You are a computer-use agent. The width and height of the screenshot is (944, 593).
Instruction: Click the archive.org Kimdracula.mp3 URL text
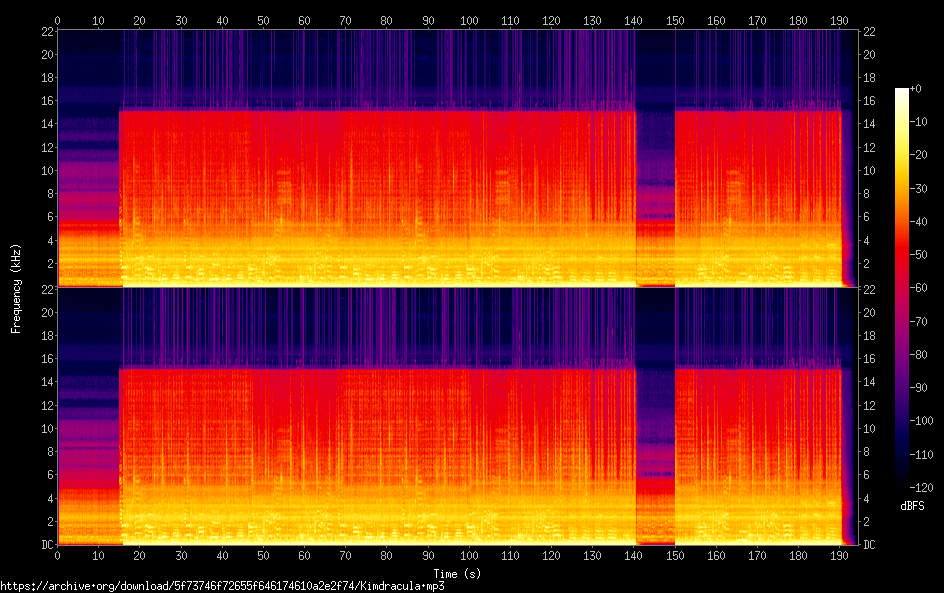(x=222, y=586)
